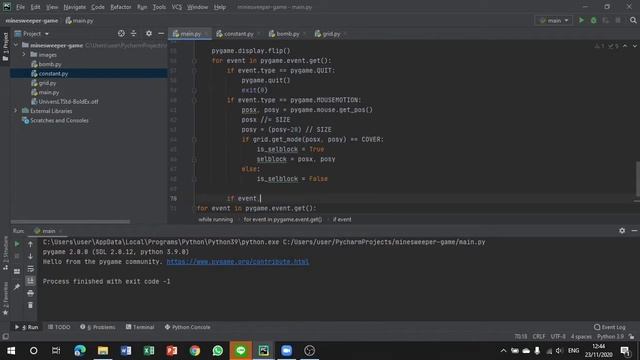Open the VCS menu
The width and height of the screenshot is (640, 360).
(x=176, y=7)
